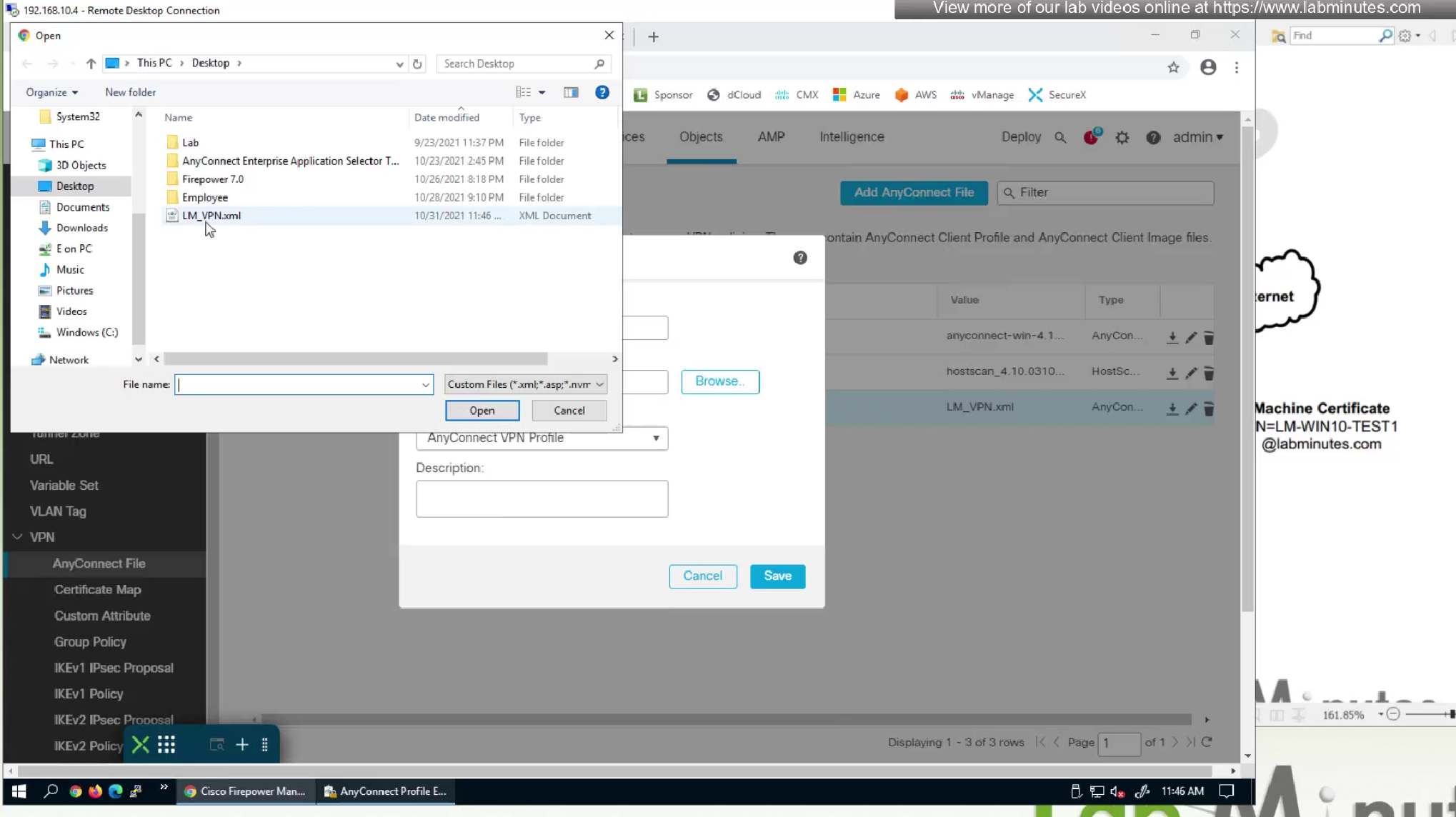The width and height of the screenshot is (1456, 817).
Task: Expand the AnyConnect VPN Profile file type dropdown
Action: 542,438
